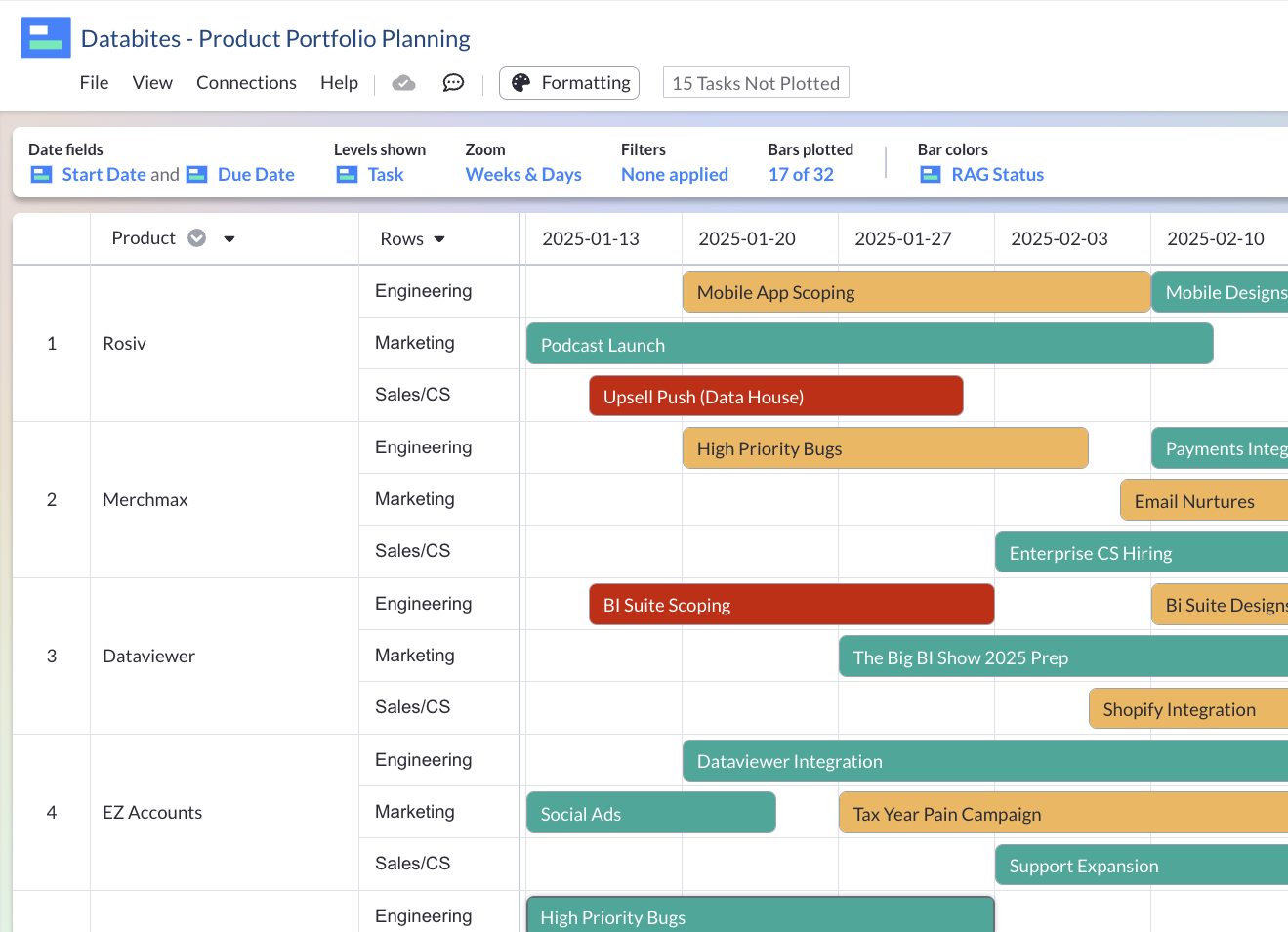Click the field icon beside Start Date
1288x932 pixels.
(x=40, y=174)
